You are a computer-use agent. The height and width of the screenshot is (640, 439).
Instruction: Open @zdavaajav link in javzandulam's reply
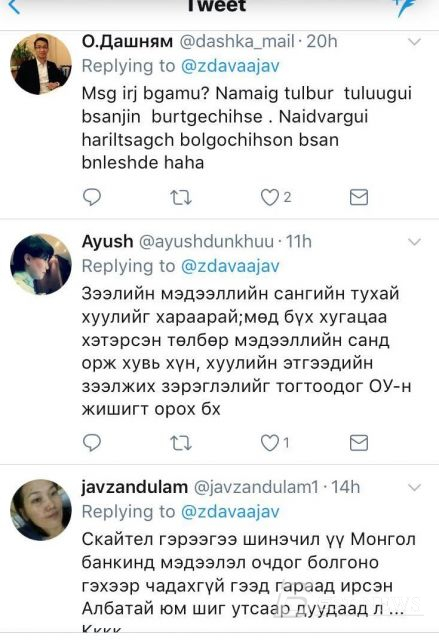pyautogui.click(x=230, y=511)
